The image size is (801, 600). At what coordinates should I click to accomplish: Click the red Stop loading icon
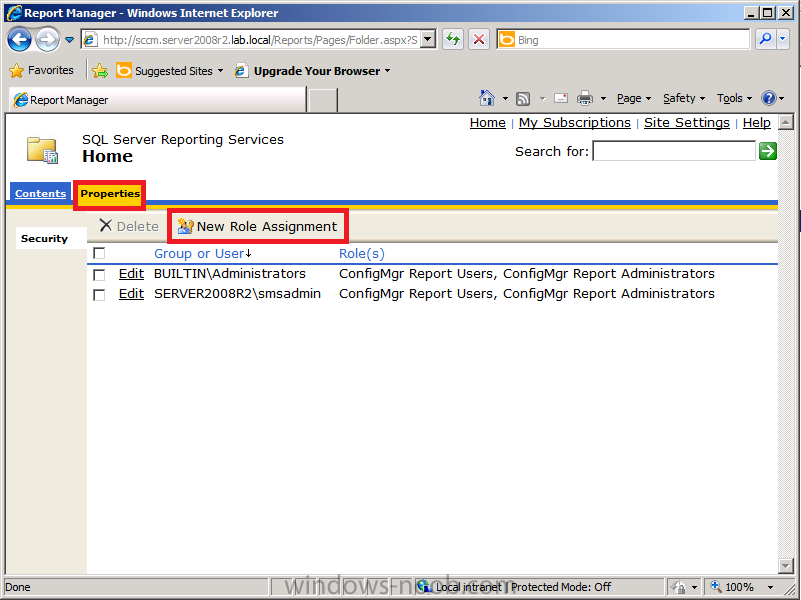coord(479,39)
